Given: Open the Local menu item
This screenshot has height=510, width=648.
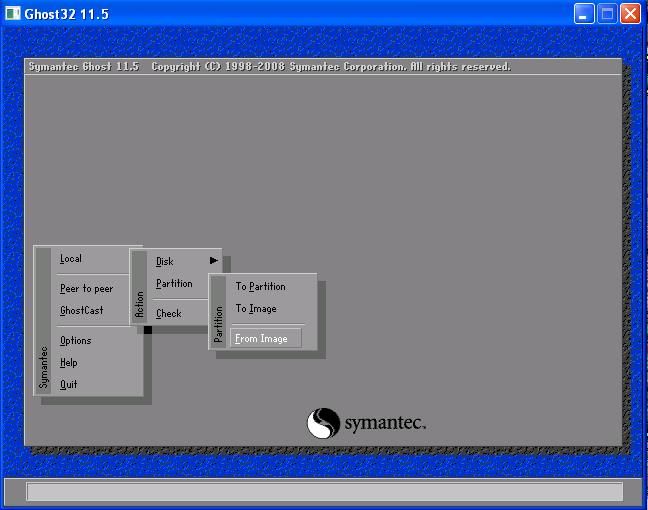Looking at the screenshot, I should click(x=71, y=259).
